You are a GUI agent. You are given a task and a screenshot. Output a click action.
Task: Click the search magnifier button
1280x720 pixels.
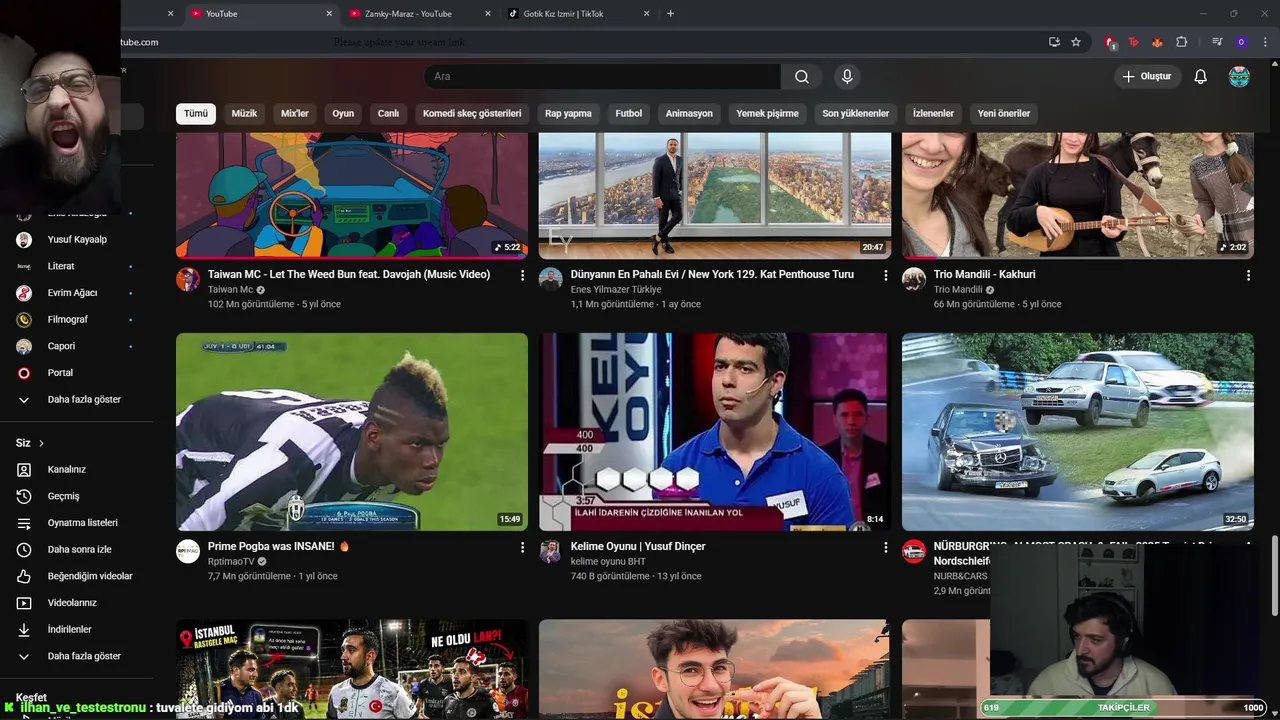click(x=802, y=77)
